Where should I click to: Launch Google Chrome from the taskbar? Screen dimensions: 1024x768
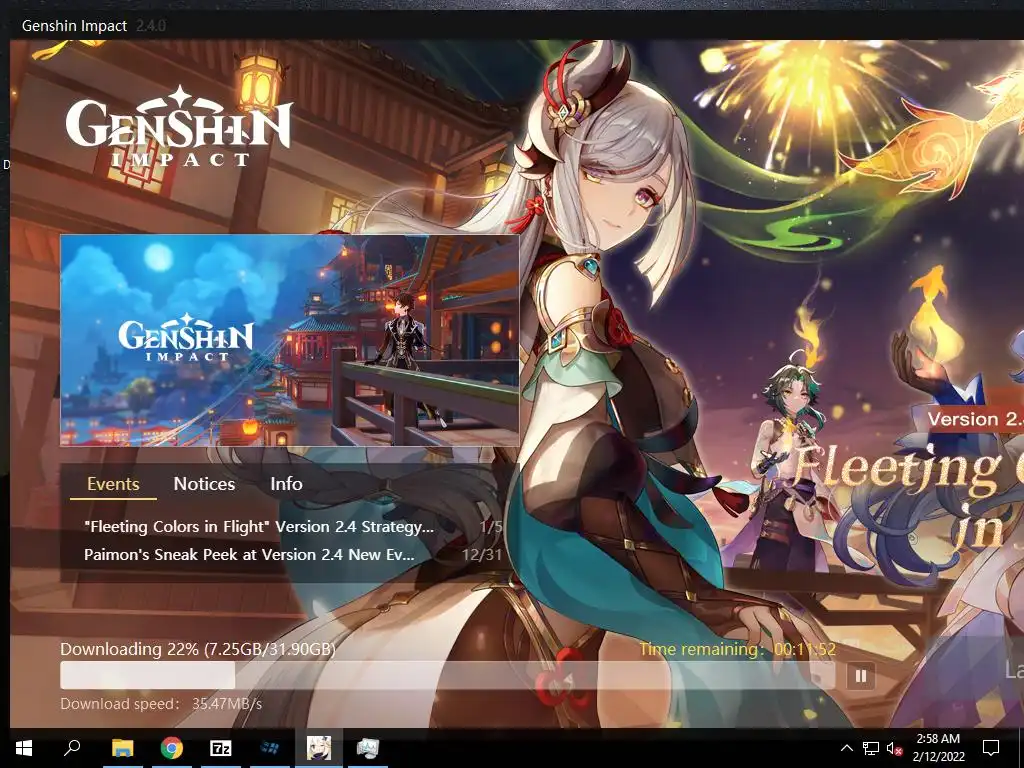(172, 748)
